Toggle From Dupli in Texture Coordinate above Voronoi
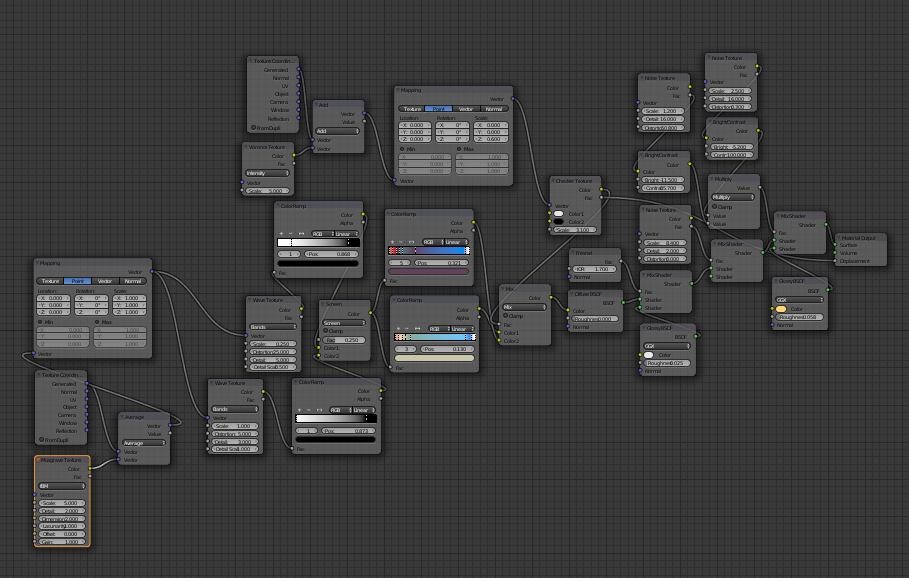The width and height of the screenshot is (909, 578). coord(253,127)
